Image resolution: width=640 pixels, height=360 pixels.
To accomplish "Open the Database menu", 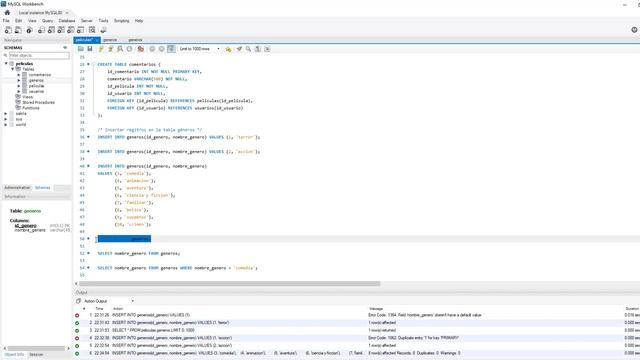I will click(67, 21).
